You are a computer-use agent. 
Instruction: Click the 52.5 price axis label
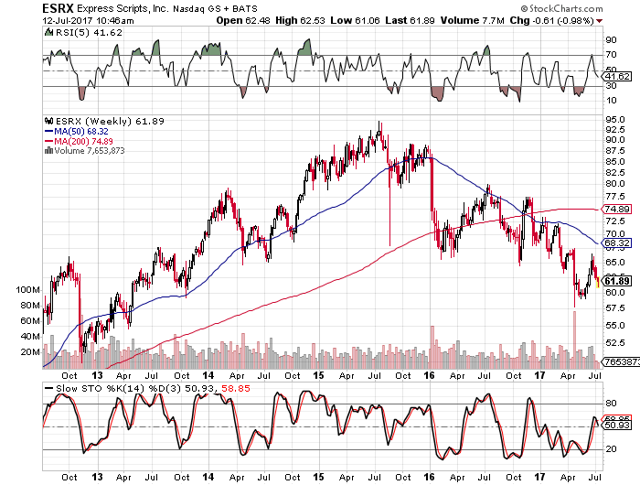pos(615,343)
